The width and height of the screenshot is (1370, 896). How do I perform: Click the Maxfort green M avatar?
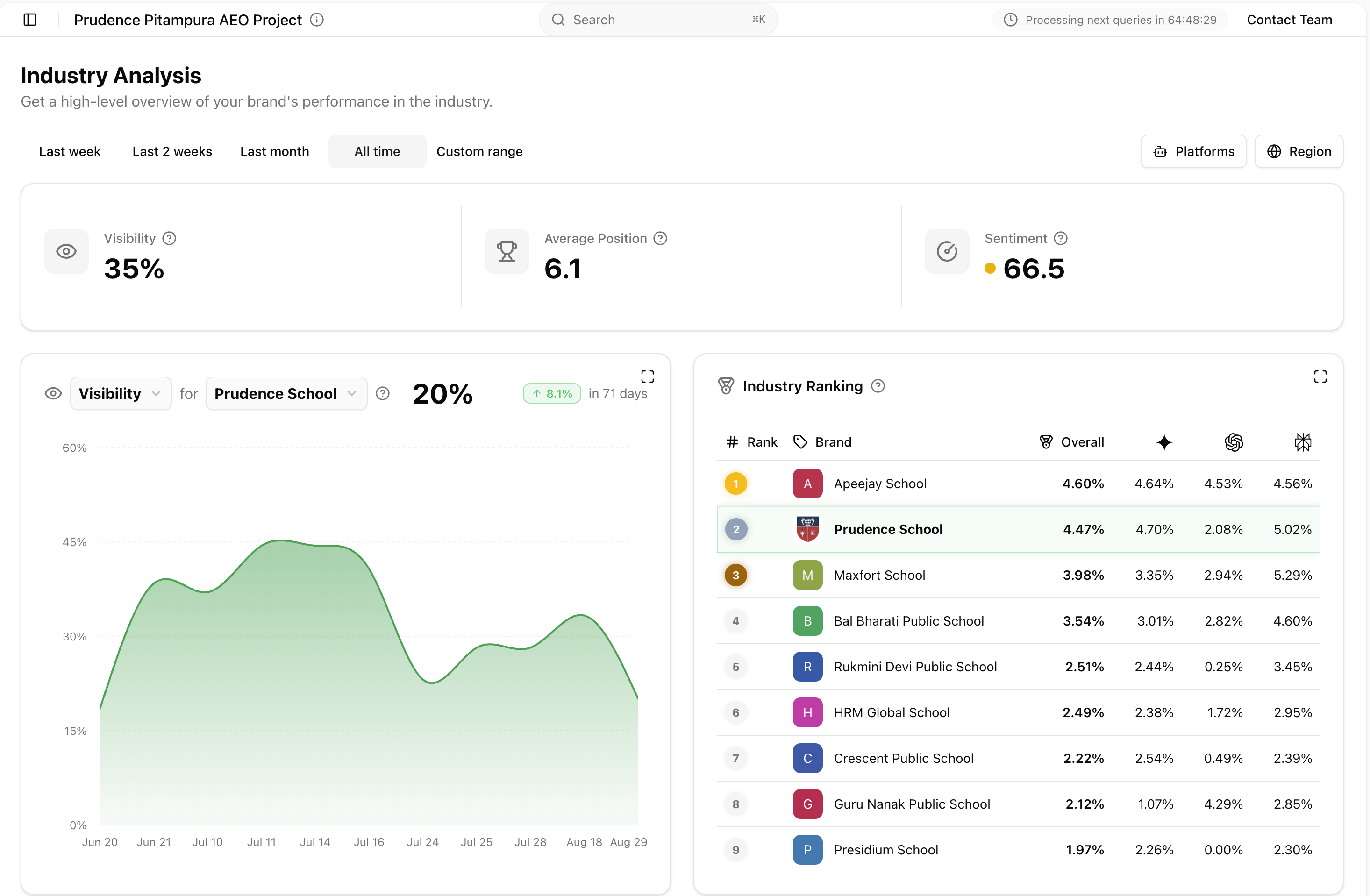tap(807, 575)
